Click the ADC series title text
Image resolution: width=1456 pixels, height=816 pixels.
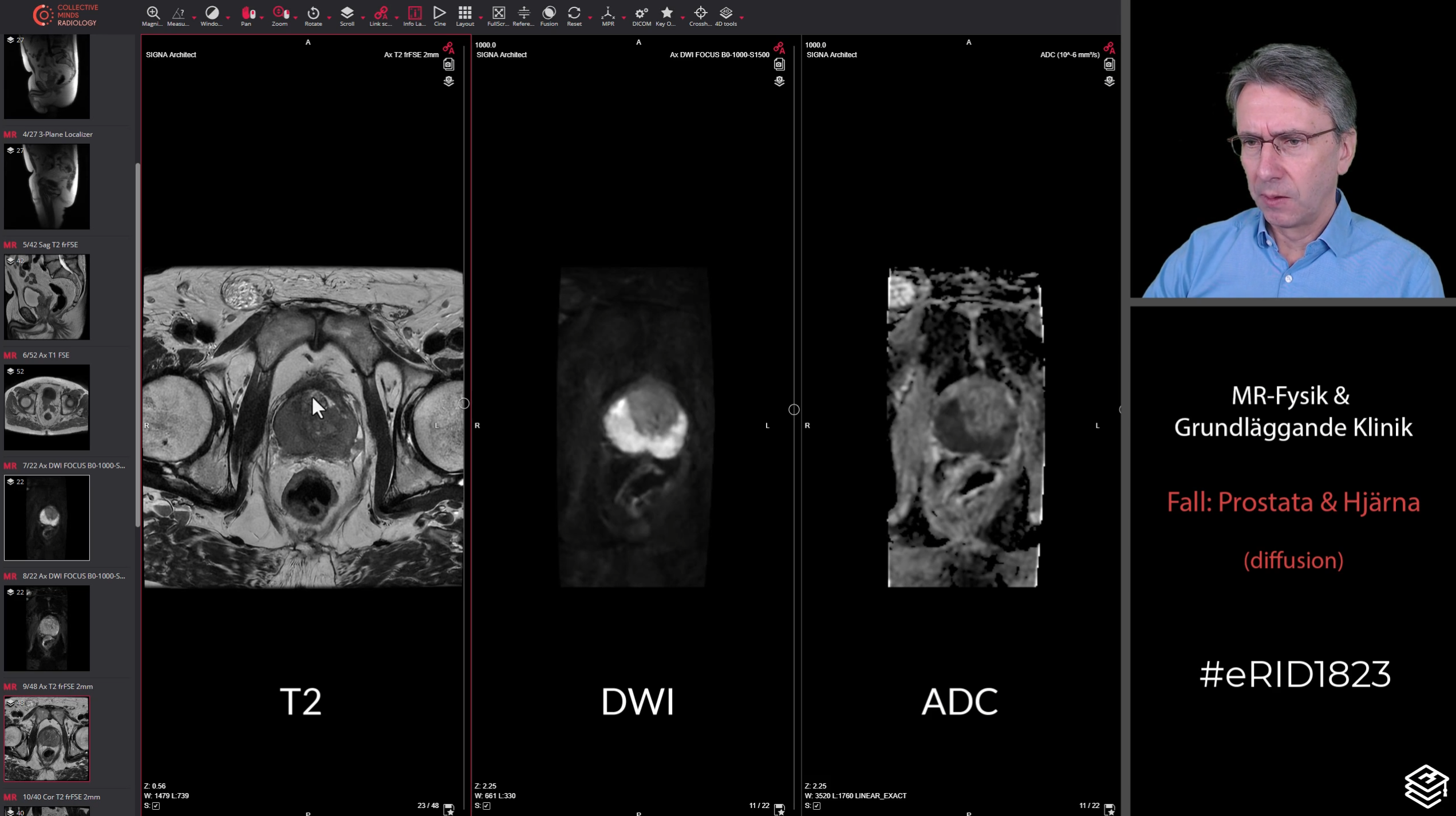coord(1070,55)
